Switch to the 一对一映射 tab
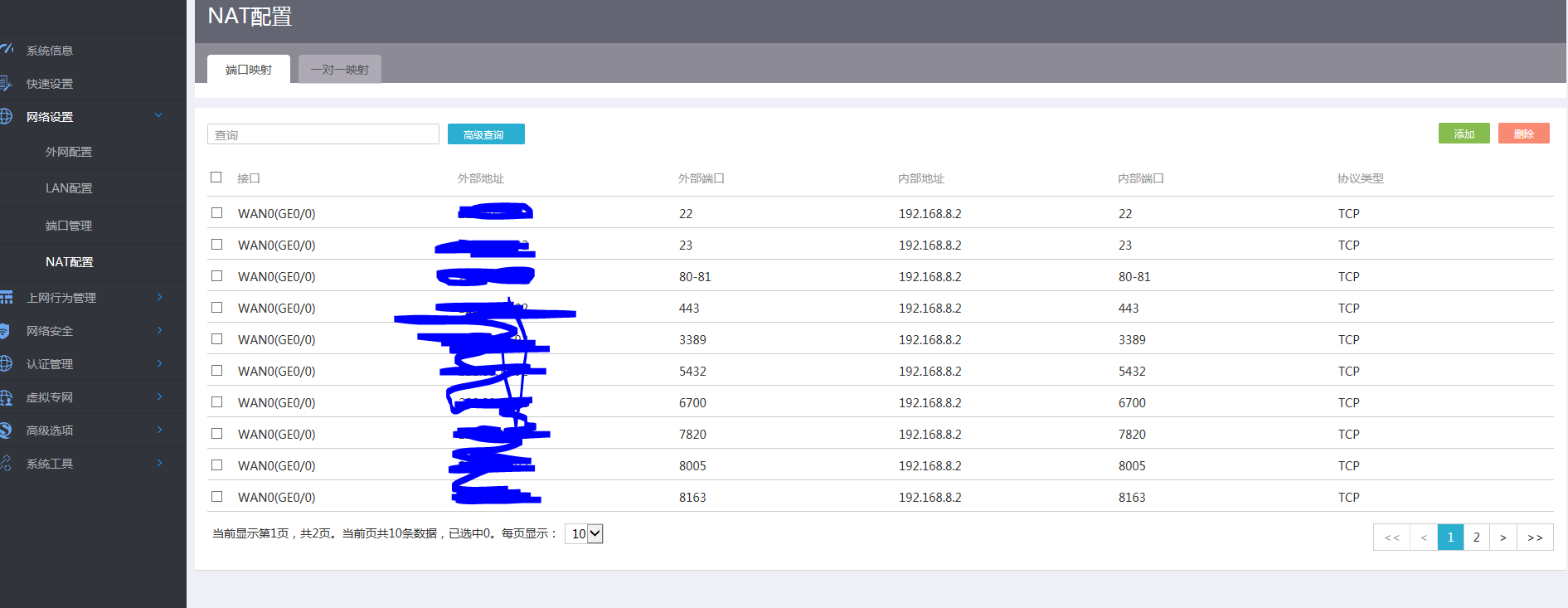The height and width of the screenshot is (608, 1568). 340,69
